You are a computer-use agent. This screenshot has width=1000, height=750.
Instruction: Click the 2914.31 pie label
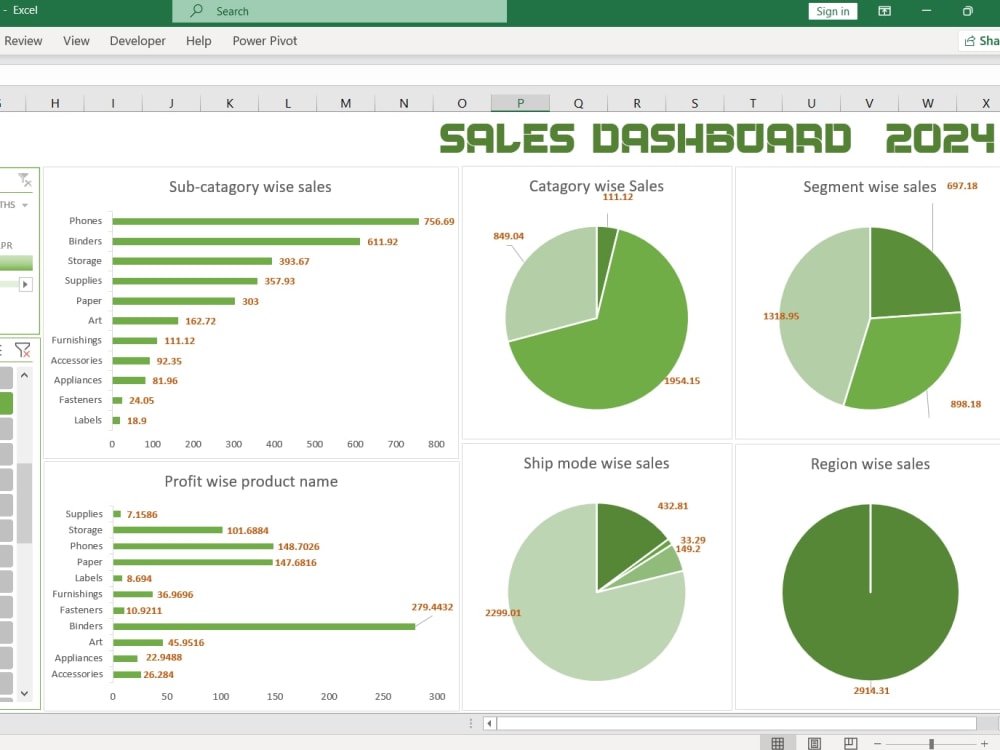pos(871,691)
